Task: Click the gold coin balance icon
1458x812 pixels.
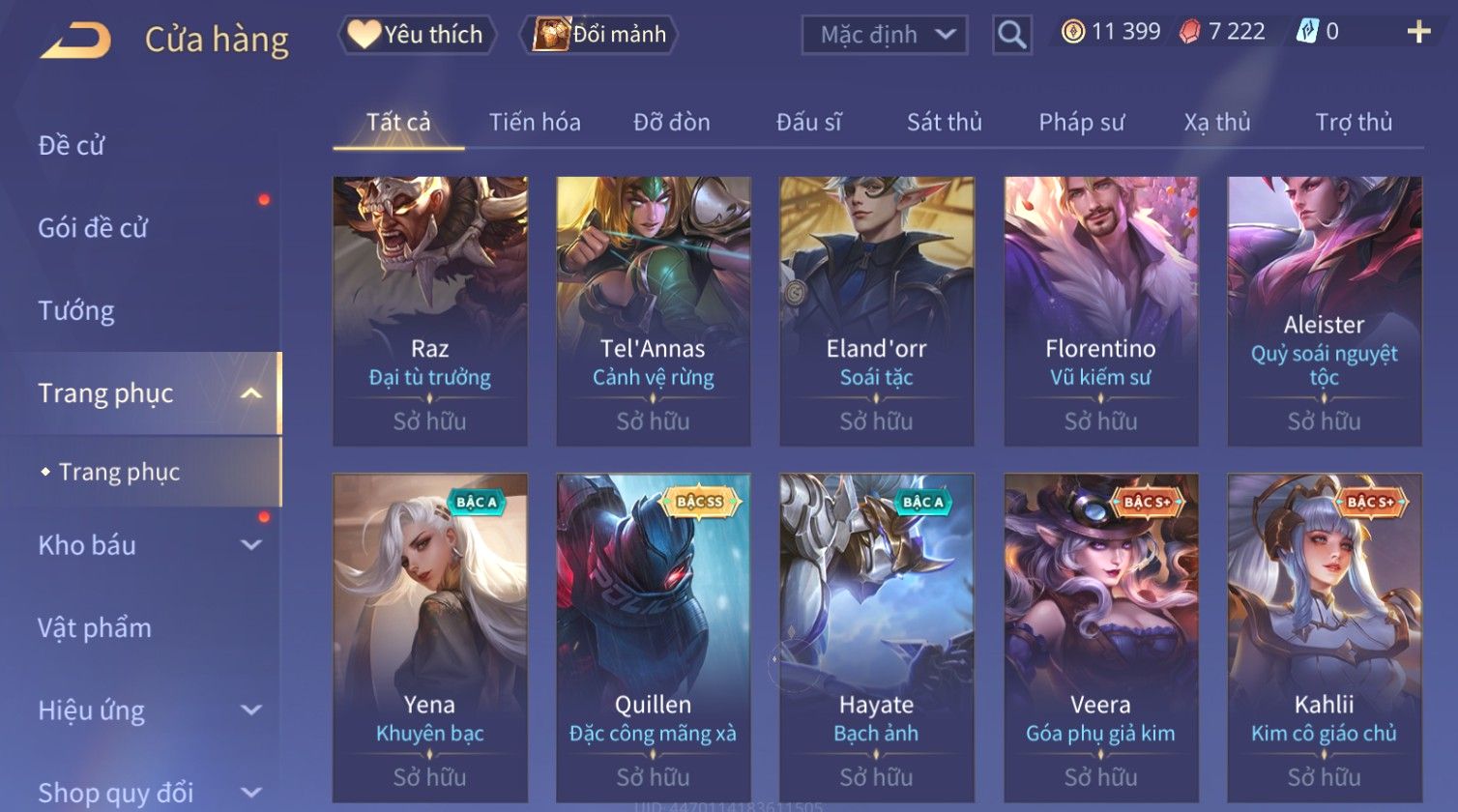Action: click(1073, 32)
